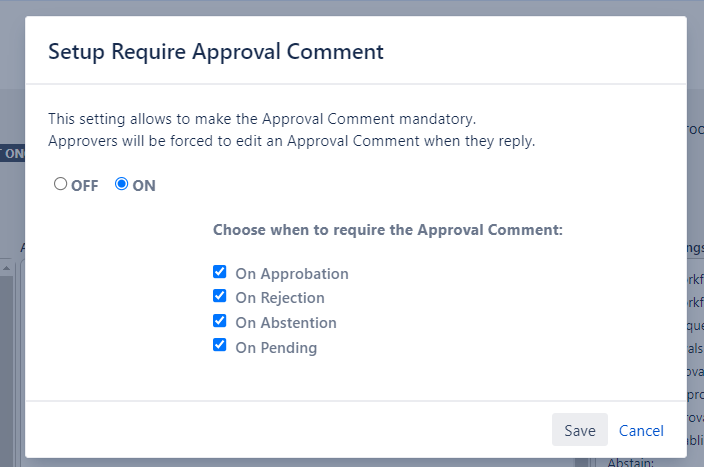Screen dimensions: 704x467
Task: Select the ON radio button
Action: click(x=122, y=184)
